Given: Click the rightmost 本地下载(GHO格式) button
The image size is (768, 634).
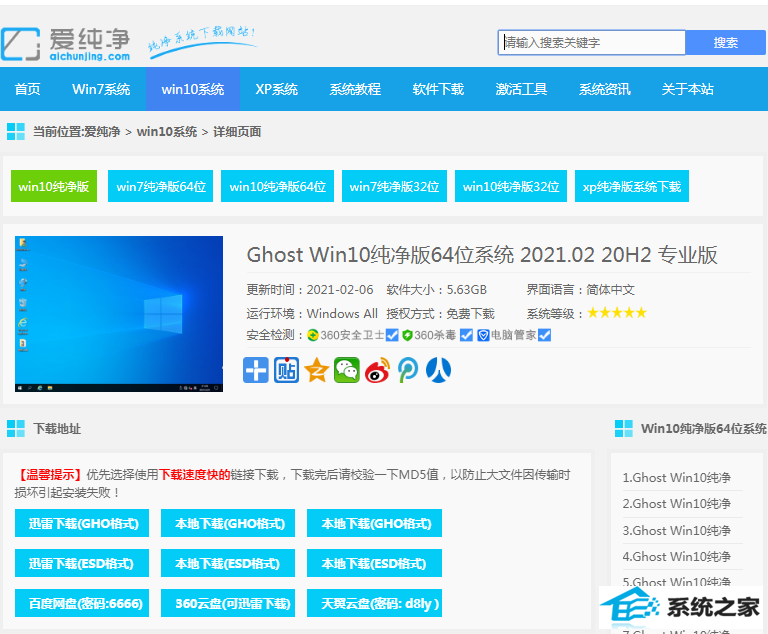Looking at the screenshot, I should [374, 523].
